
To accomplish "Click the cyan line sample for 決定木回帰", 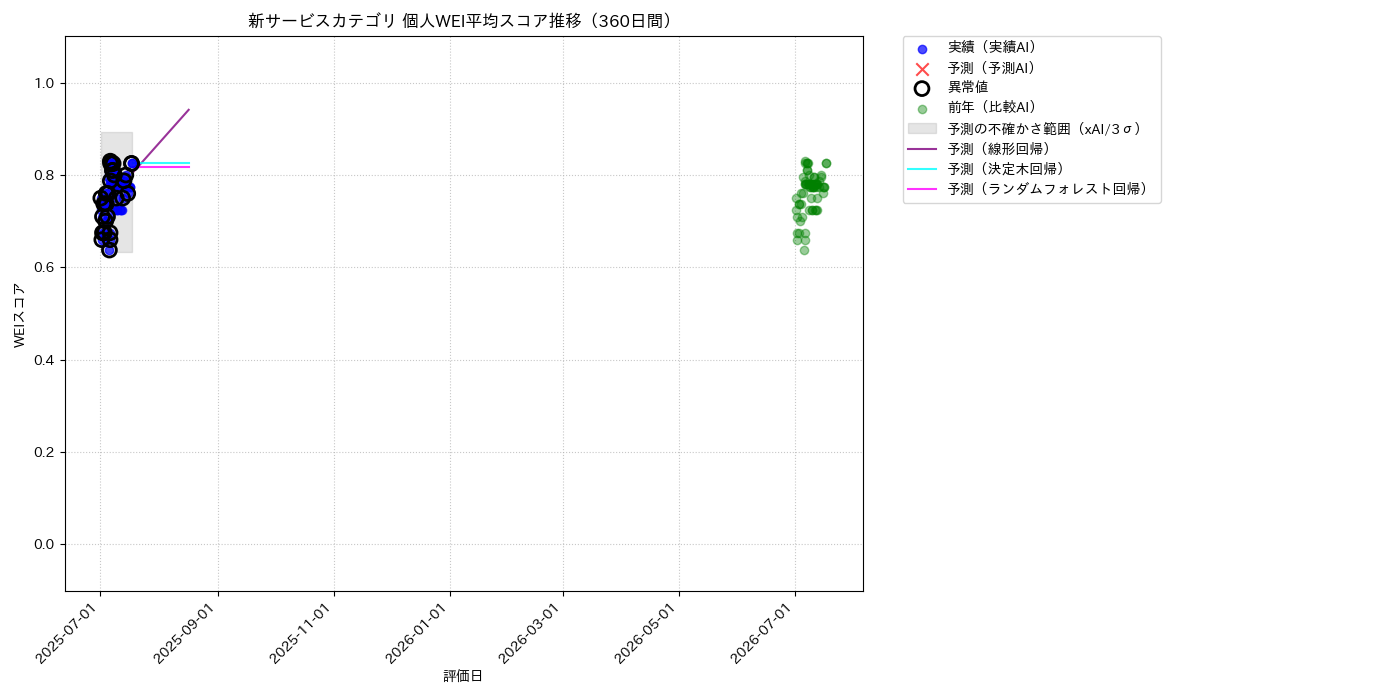I will (922, 169).
